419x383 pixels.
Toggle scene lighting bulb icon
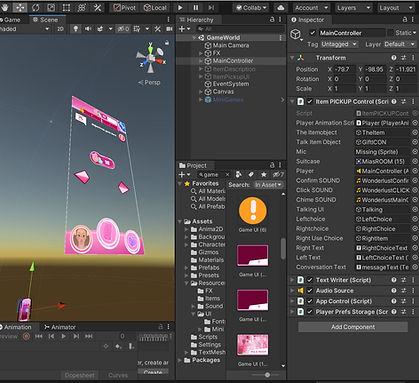click(x=76, y=29)
